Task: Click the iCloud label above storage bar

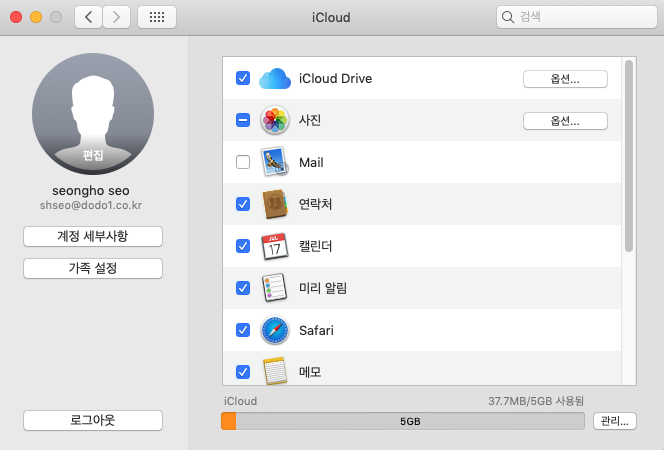Action: click(x=240, y=401)
